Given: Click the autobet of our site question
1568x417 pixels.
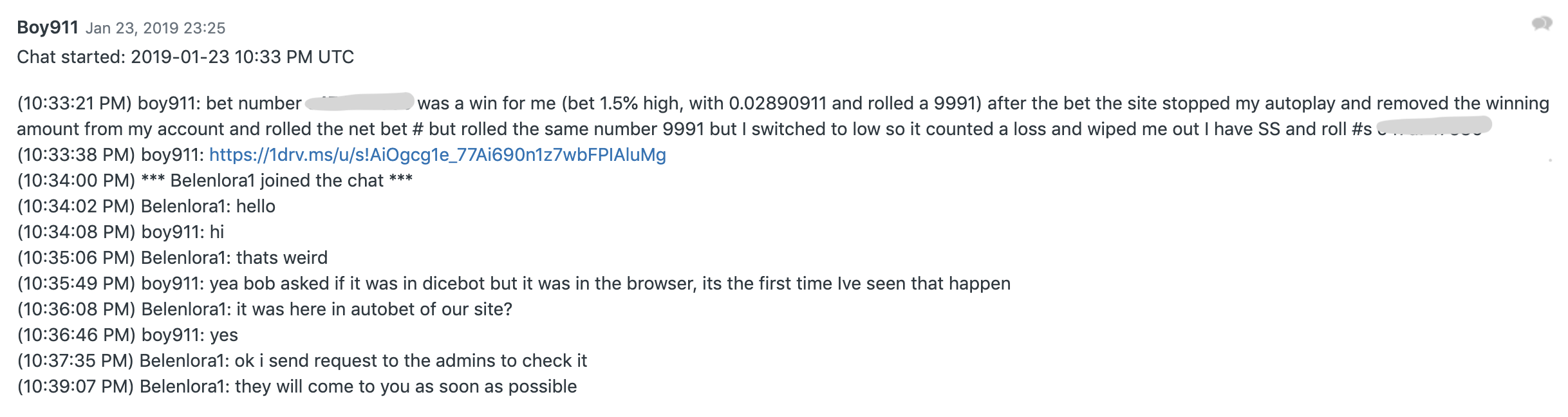Looking at the screenshot, I should coord(265,310).
